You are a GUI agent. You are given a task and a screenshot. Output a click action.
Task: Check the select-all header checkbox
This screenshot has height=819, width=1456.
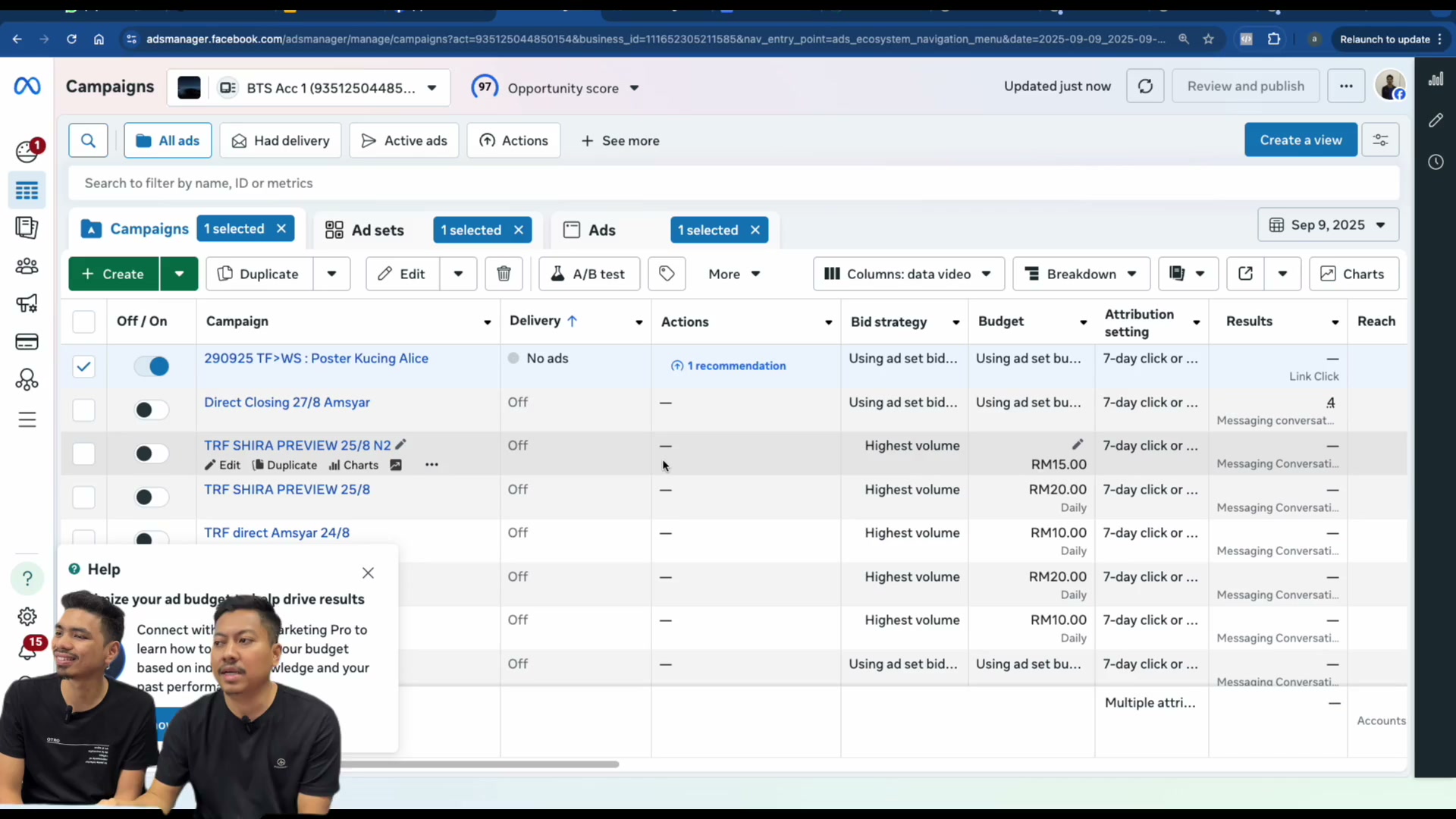[83, 322]
